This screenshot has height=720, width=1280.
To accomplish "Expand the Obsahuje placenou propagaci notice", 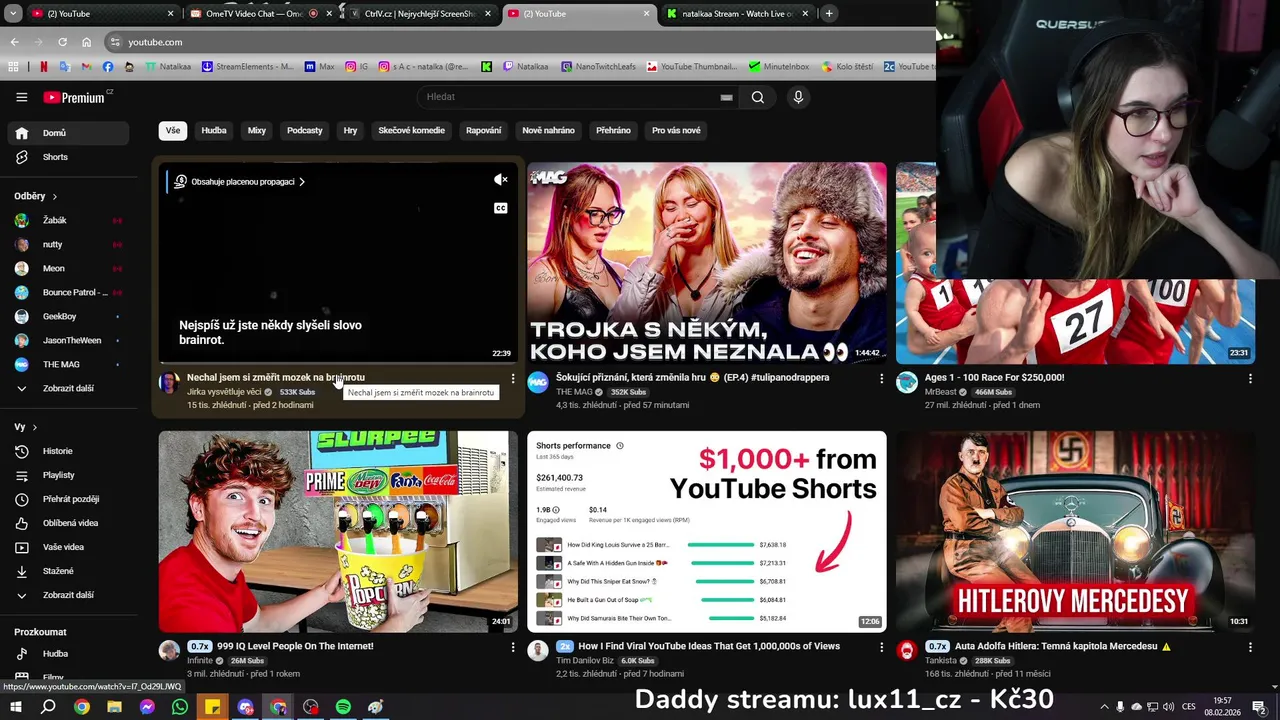I will (240, 182).
